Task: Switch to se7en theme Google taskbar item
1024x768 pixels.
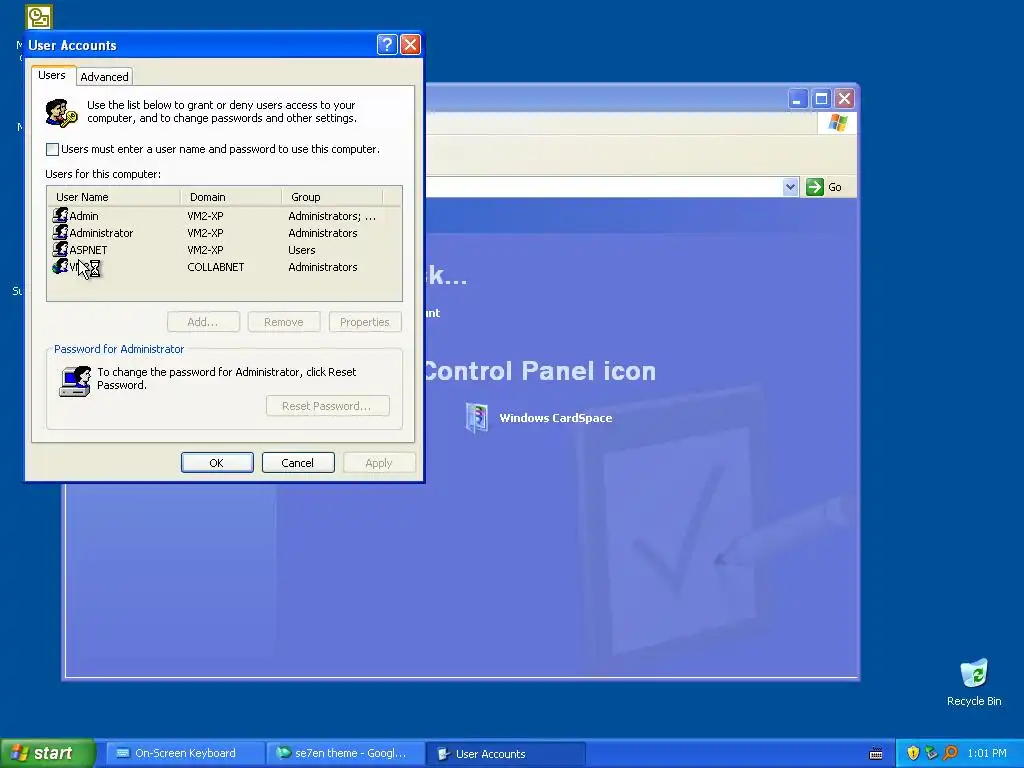Action: (x=345, y=753)
